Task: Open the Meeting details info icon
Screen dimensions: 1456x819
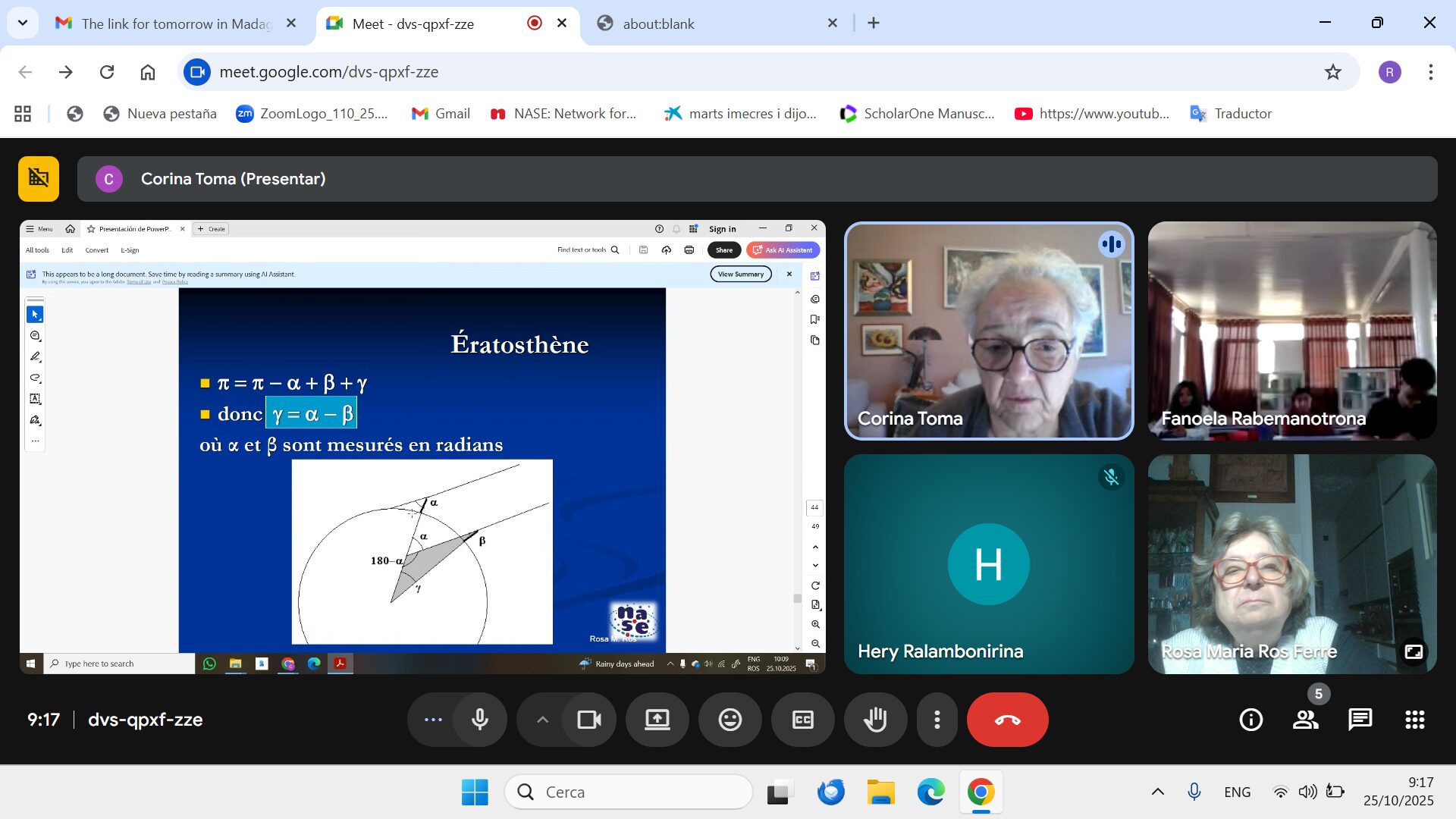Action: (1250, 720)
